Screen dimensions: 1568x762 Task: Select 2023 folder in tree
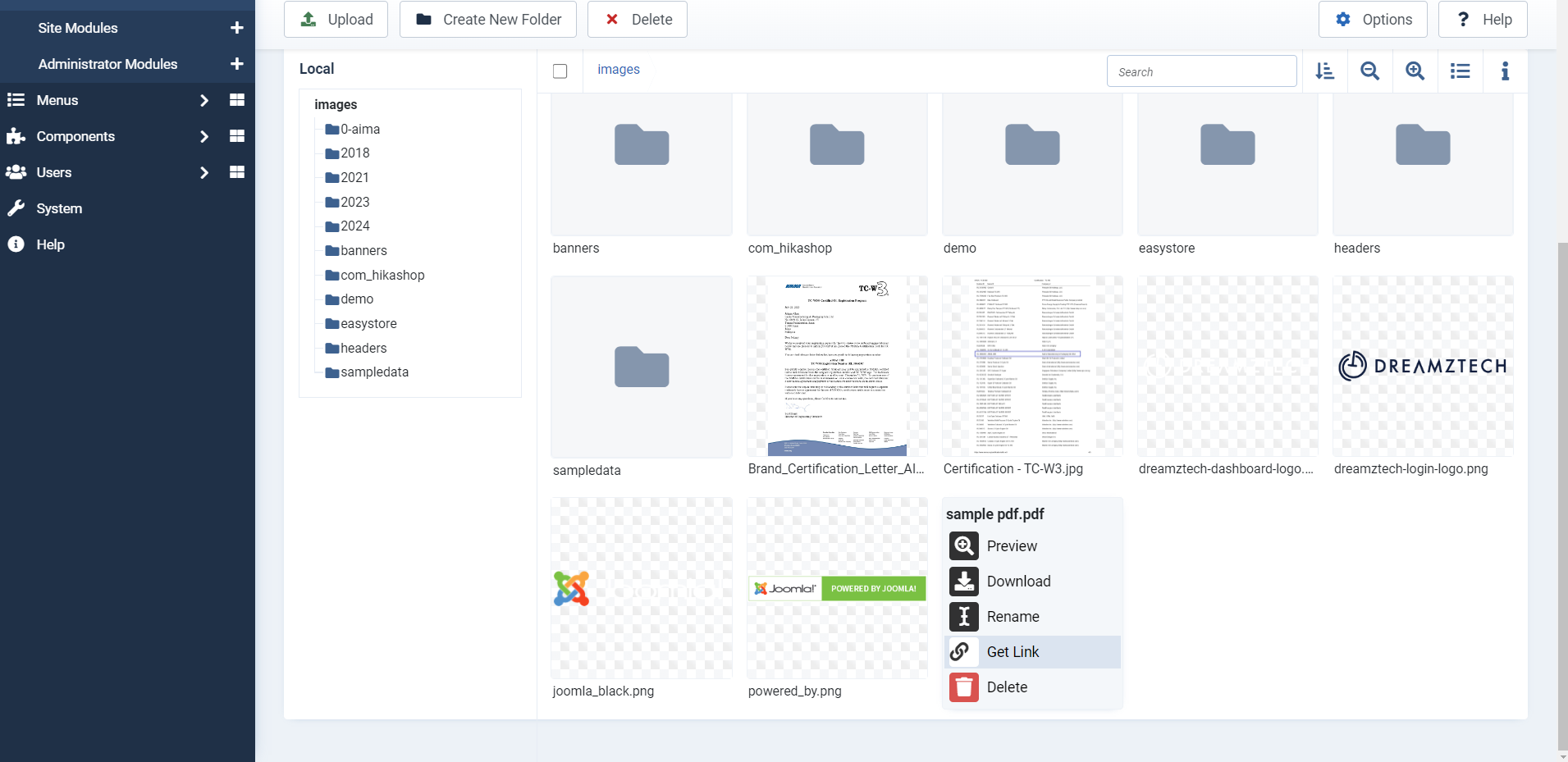point(347,202)
